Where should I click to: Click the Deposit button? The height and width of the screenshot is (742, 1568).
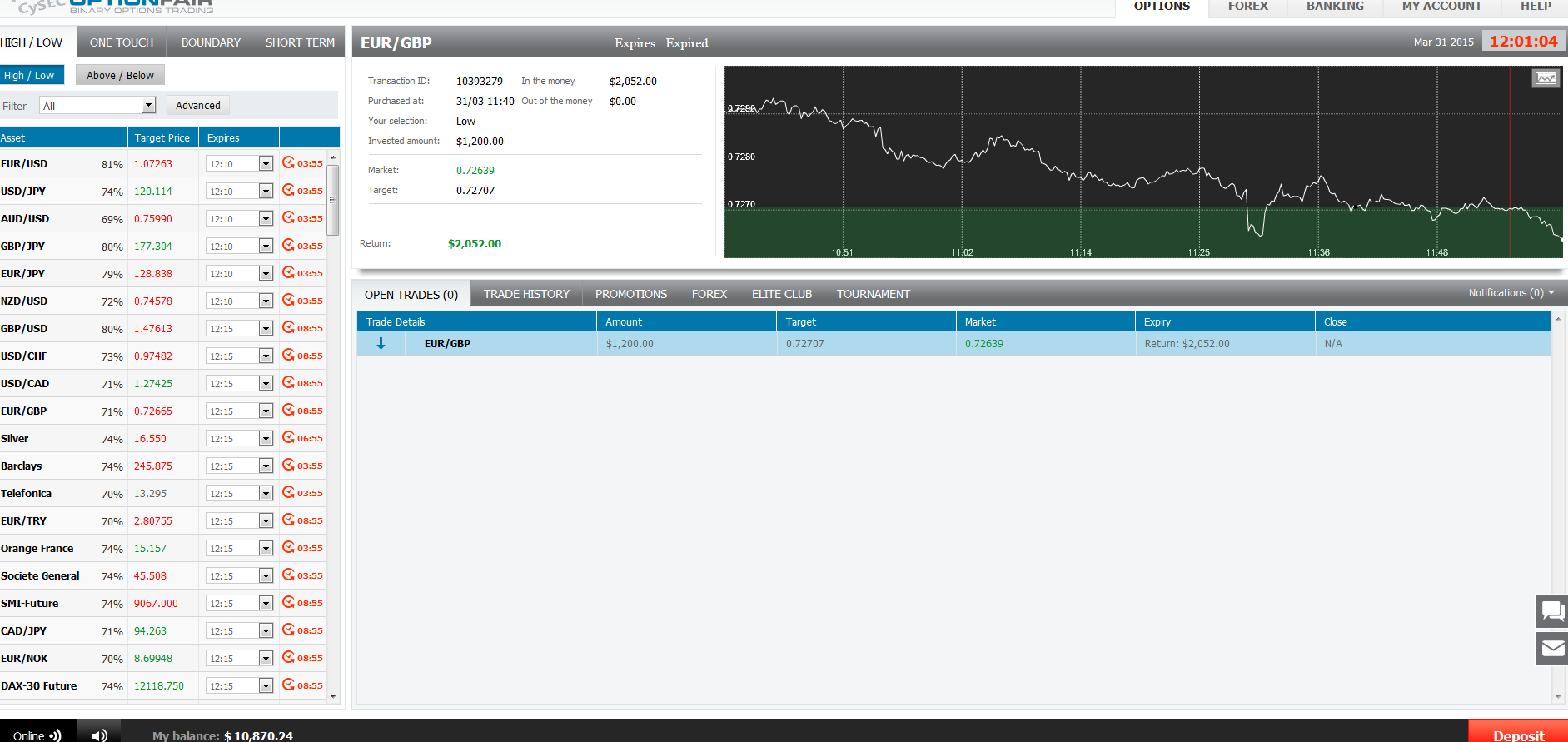click(1518, 735)
